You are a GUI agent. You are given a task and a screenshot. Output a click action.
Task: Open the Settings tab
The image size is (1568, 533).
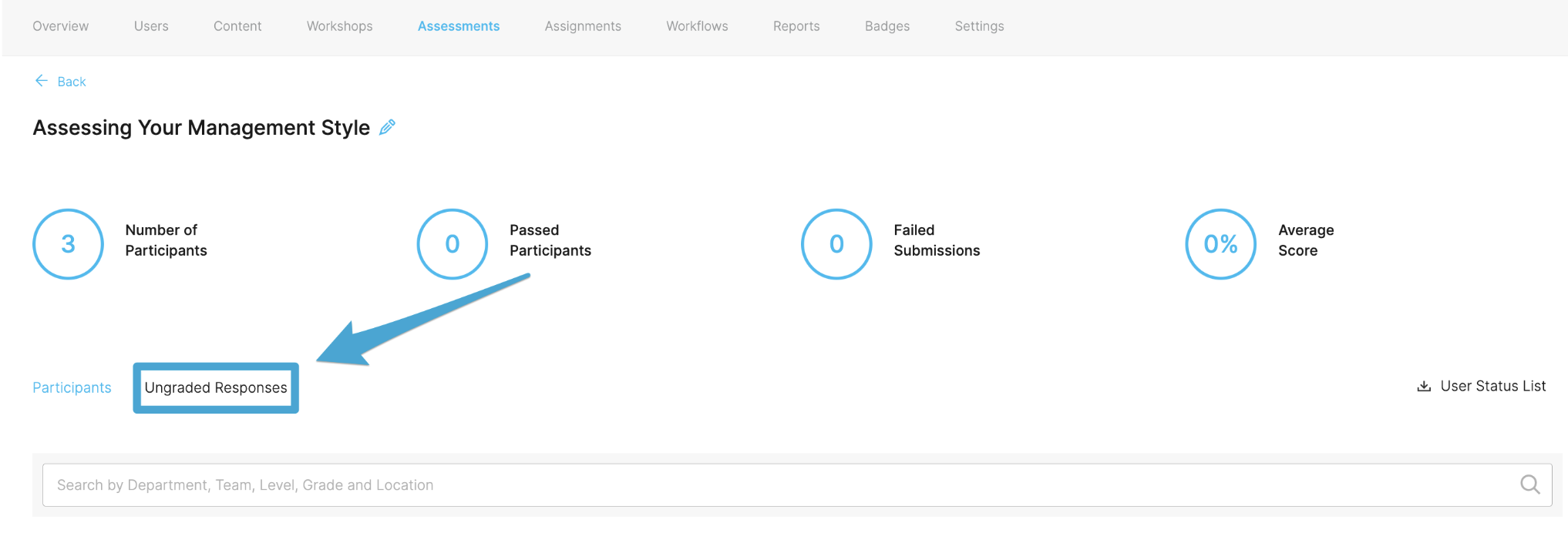pyautogui.click(x=980, y=26)
